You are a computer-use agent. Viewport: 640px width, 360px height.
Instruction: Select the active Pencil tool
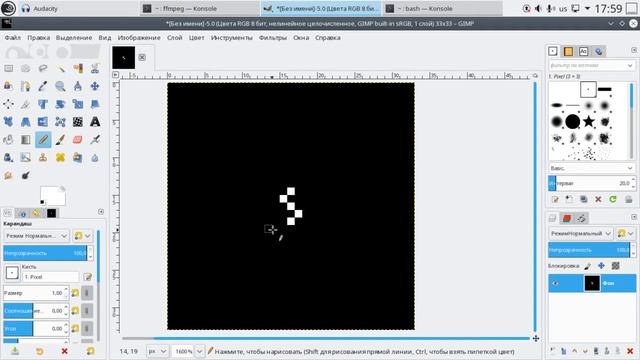coord(43,140)
